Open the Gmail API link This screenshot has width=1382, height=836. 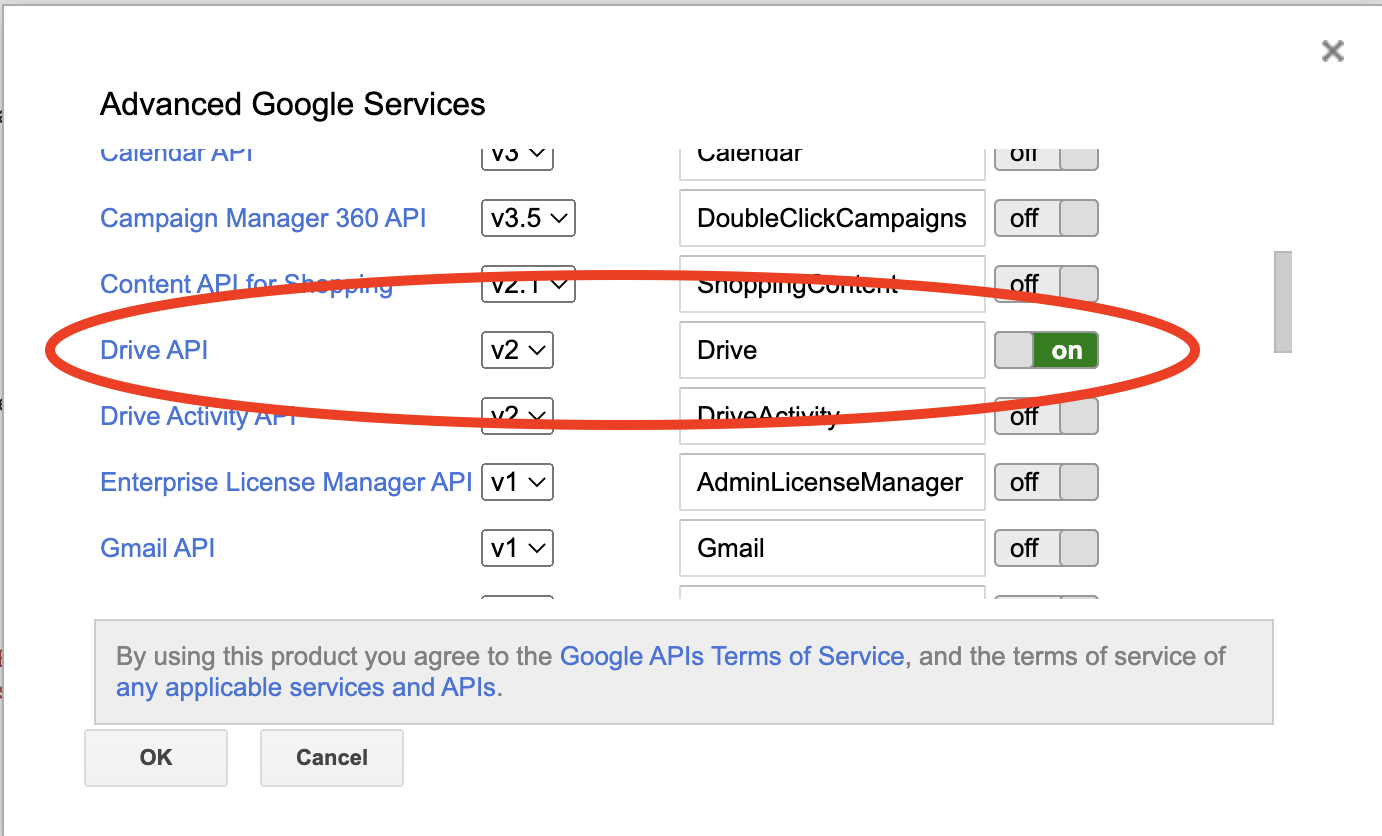pos(157,548)
